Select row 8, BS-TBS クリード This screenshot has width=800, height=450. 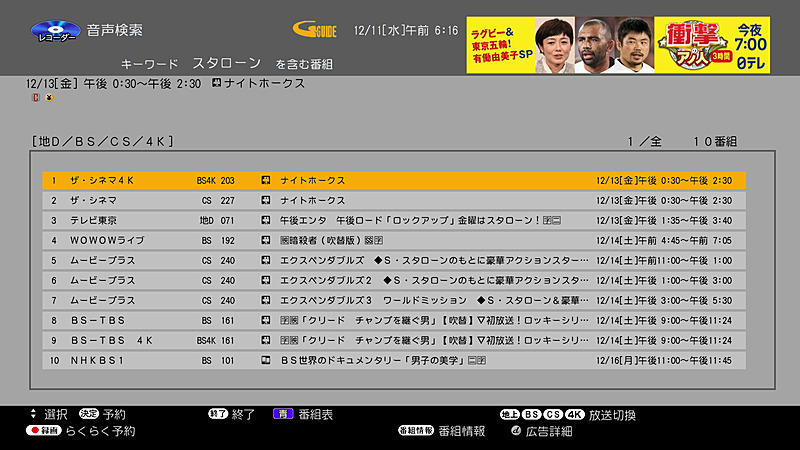[x=394, y=320]
